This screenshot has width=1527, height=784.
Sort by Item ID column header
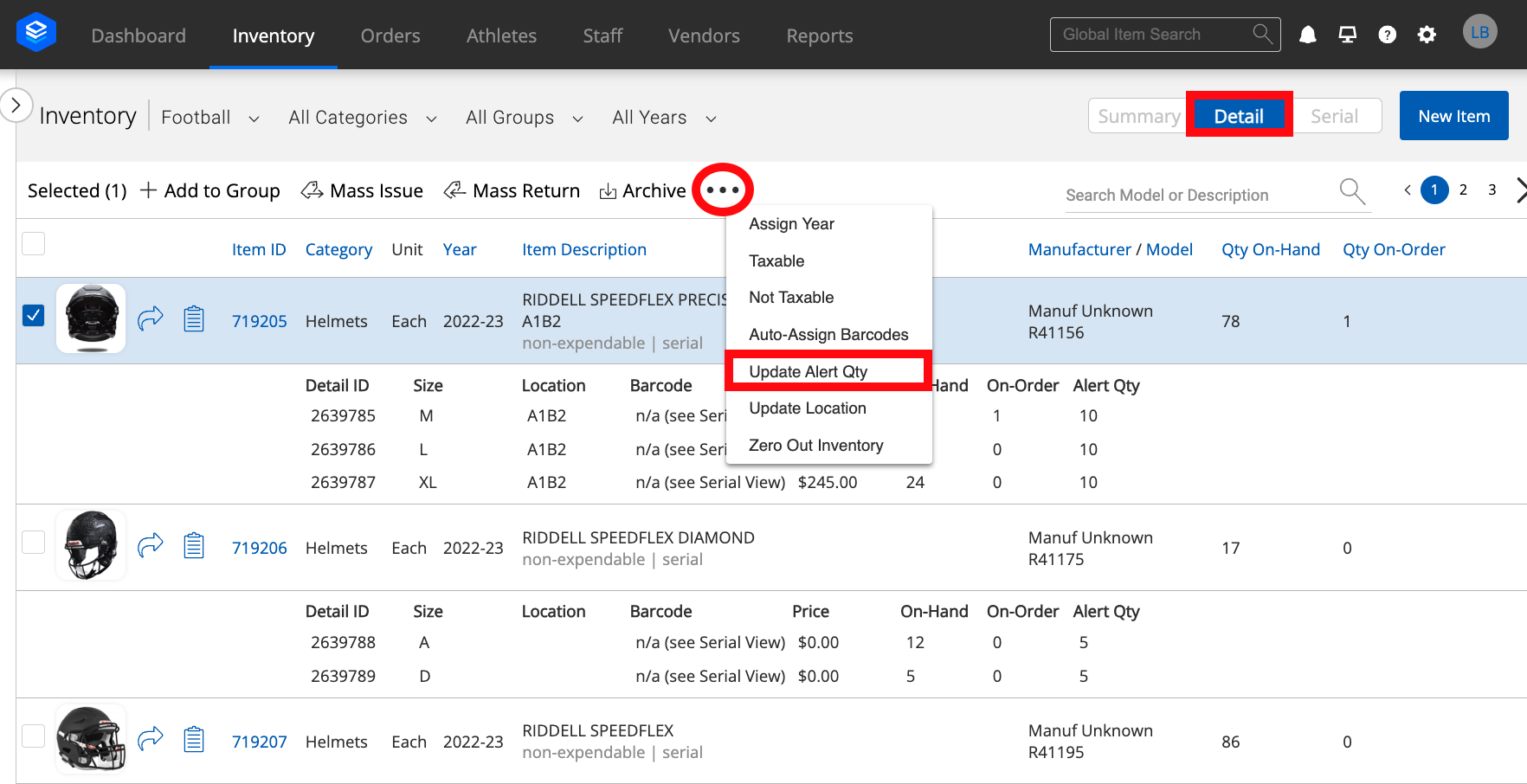coord(259,249)
